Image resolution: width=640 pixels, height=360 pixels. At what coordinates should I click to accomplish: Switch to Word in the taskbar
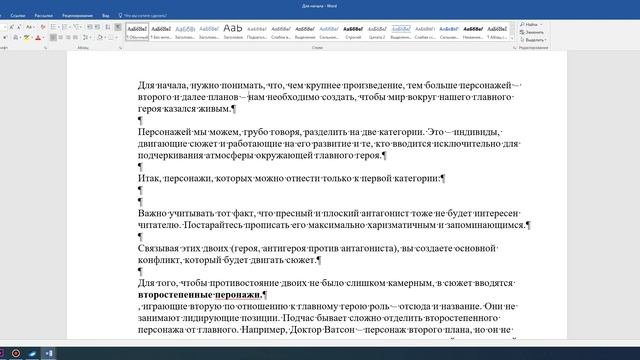pyautogui.click(x=48, y=353)
